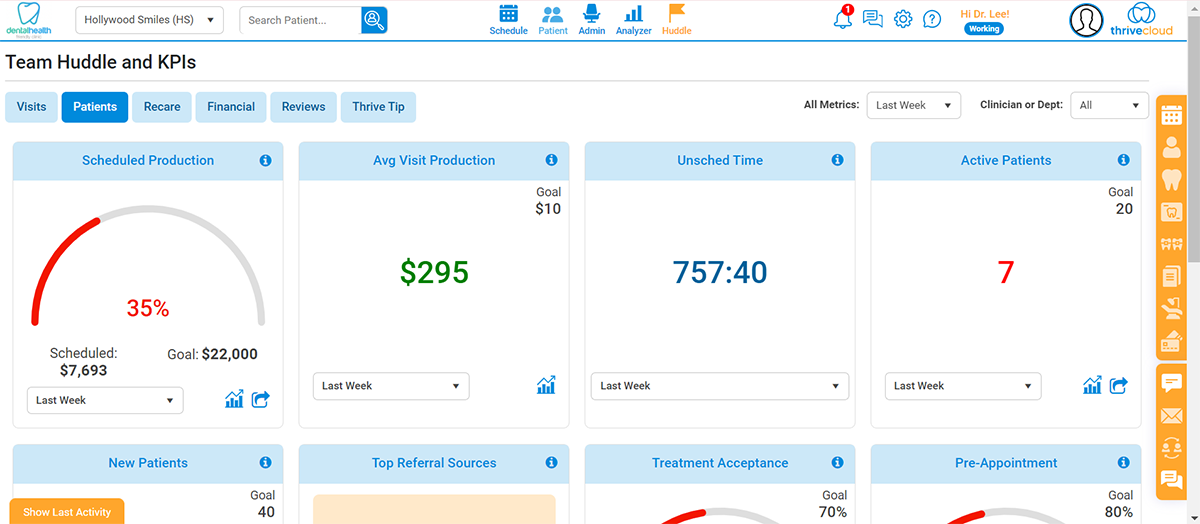Open the Schedule calendar icon in top navigation
Image resolution: width=1200 pixels, height=524 pixels.
pos(508,14)
